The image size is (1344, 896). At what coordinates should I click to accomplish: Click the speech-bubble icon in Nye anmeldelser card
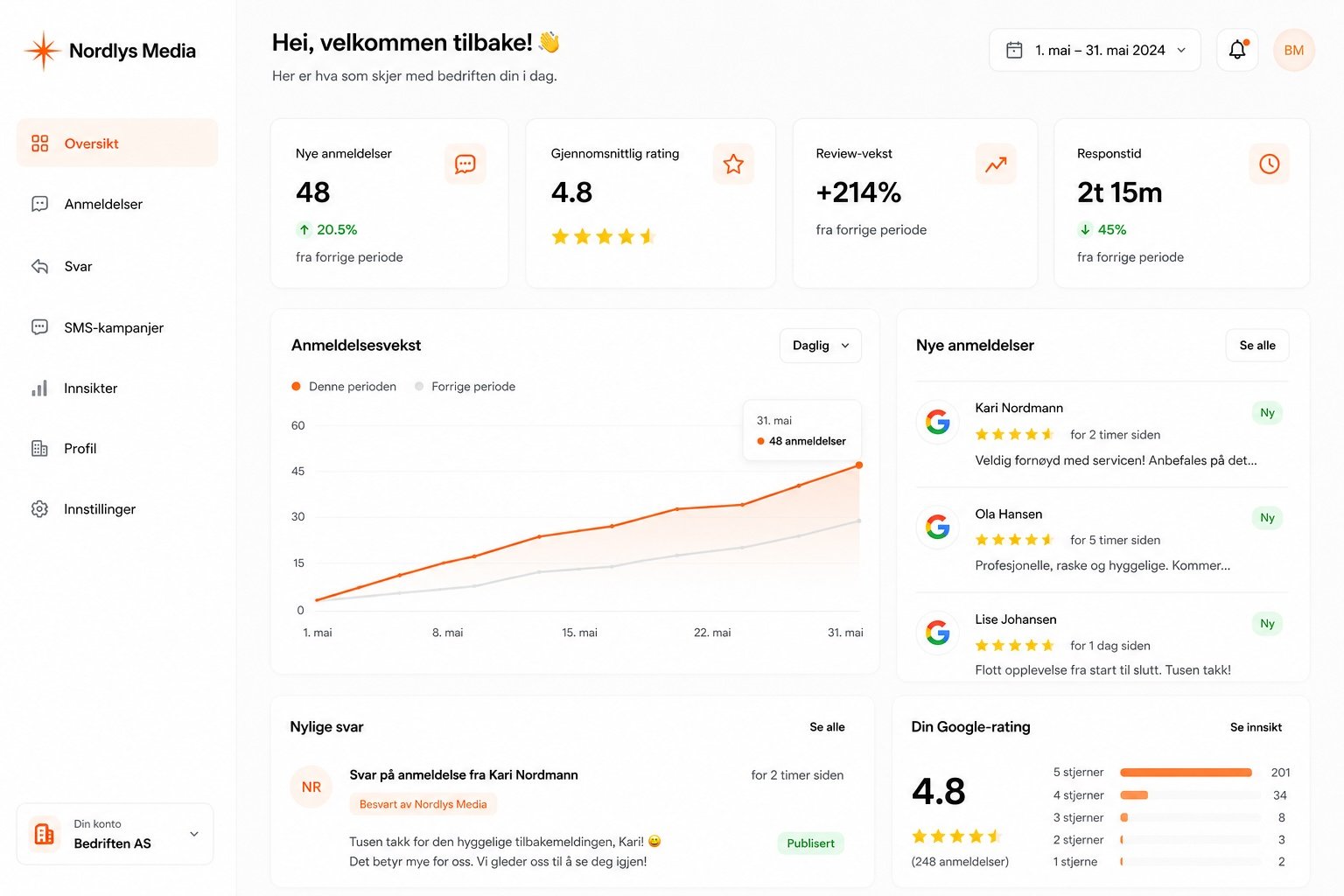pyautogui.click(x=465, y=164)
